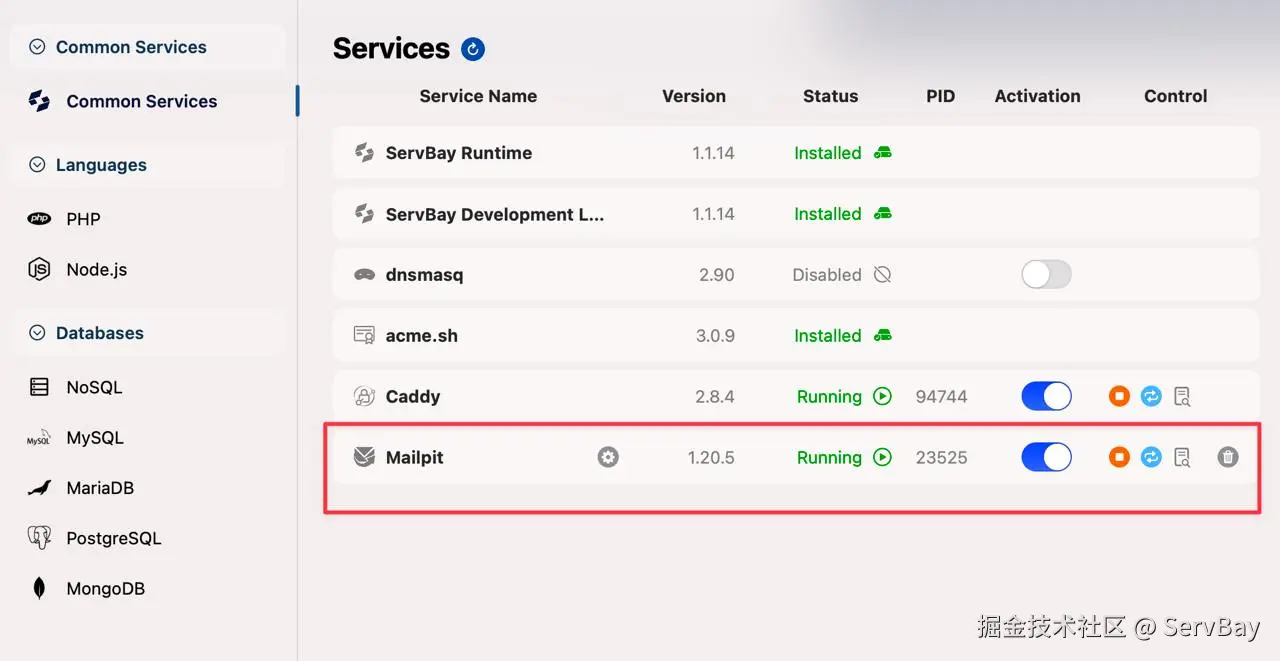Collapse the Databases sidebar section
Viewport: 1280px width, 661px height.
[x=38, y=333]
